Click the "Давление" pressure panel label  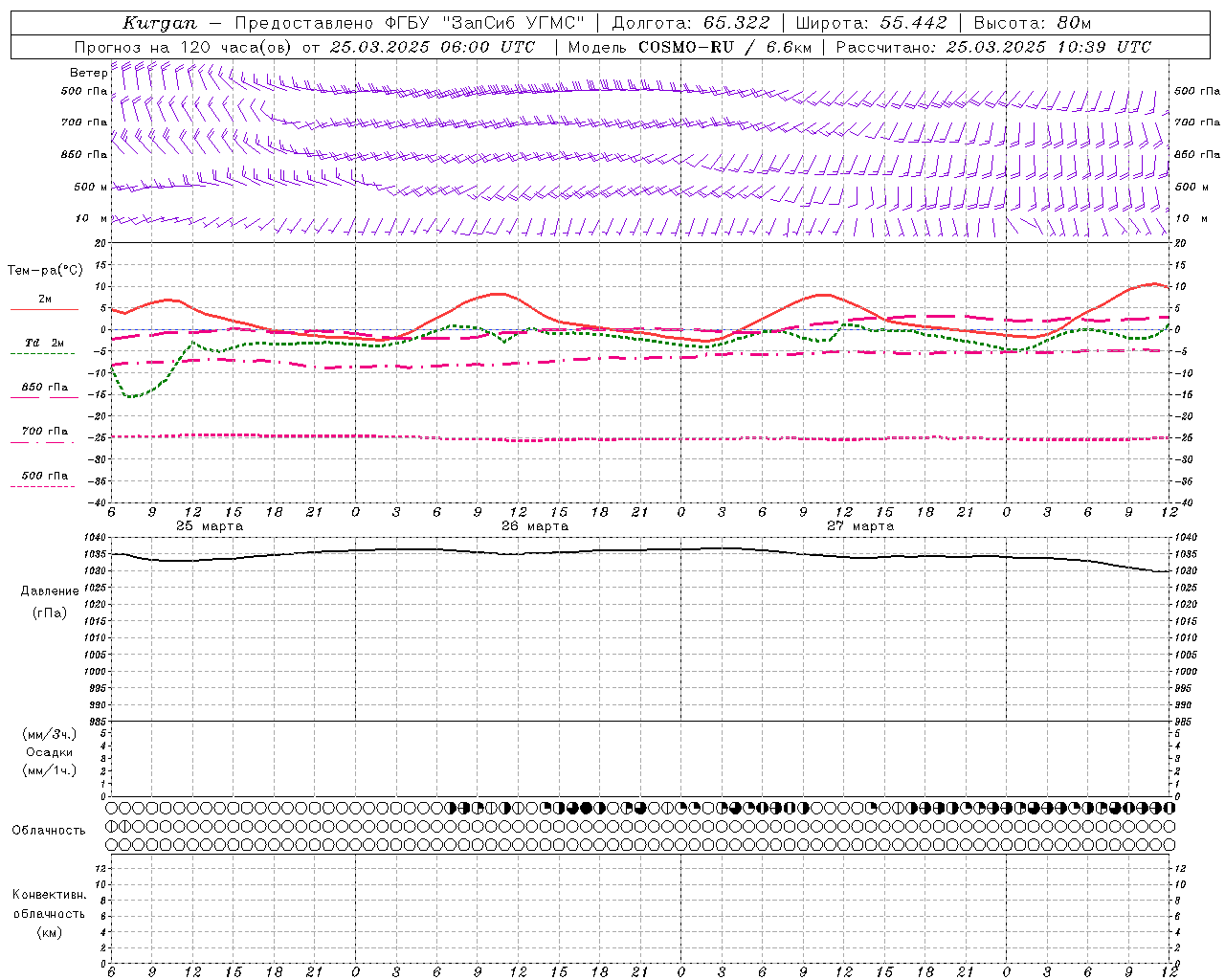(50, 591)
